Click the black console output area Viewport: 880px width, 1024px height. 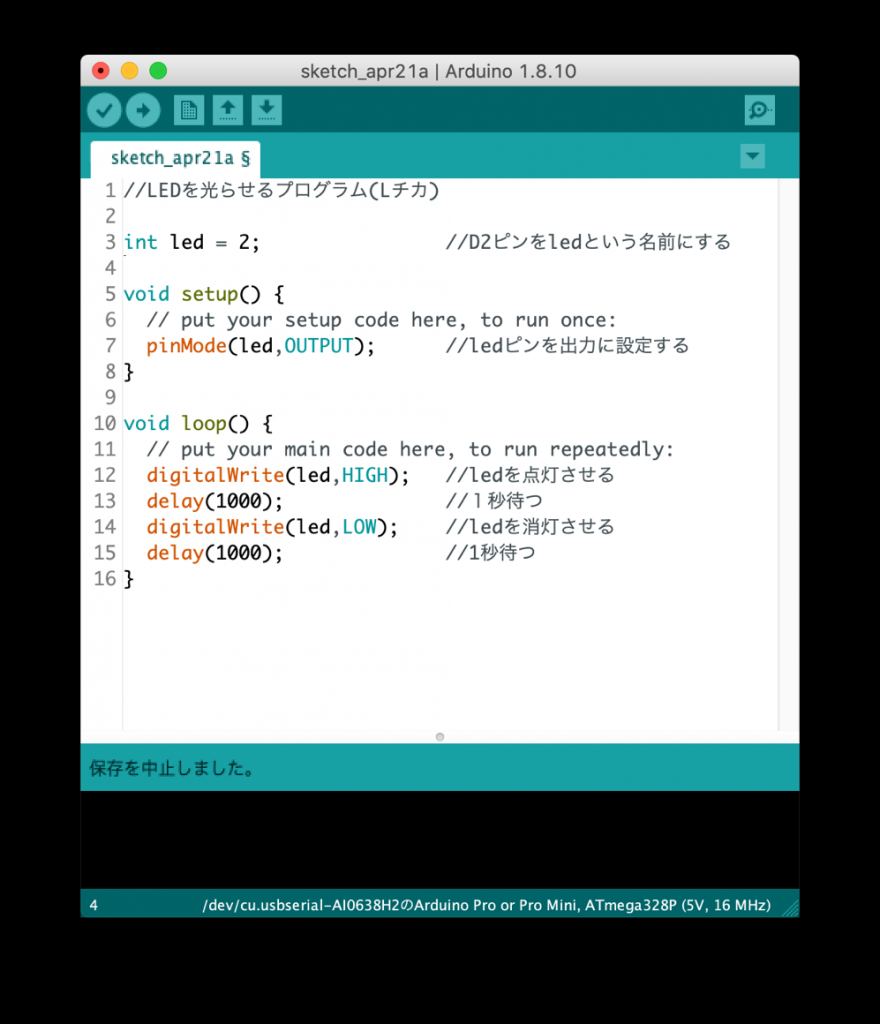[440, 840]
